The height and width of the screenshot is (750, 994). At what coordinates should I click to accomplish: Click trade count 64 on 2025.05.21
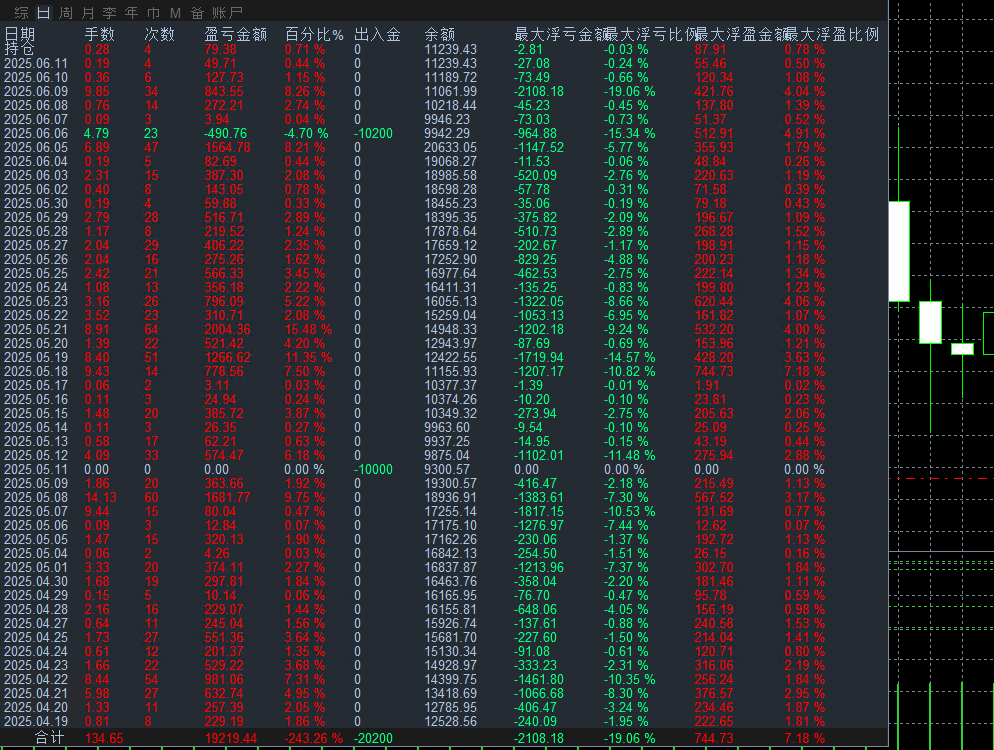152,329
